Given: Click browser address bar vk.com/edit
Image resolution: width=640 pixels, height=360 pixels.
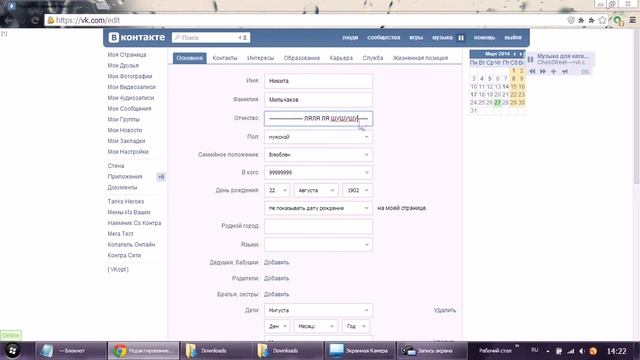Looking at the screenshot, I should point(306,20).
